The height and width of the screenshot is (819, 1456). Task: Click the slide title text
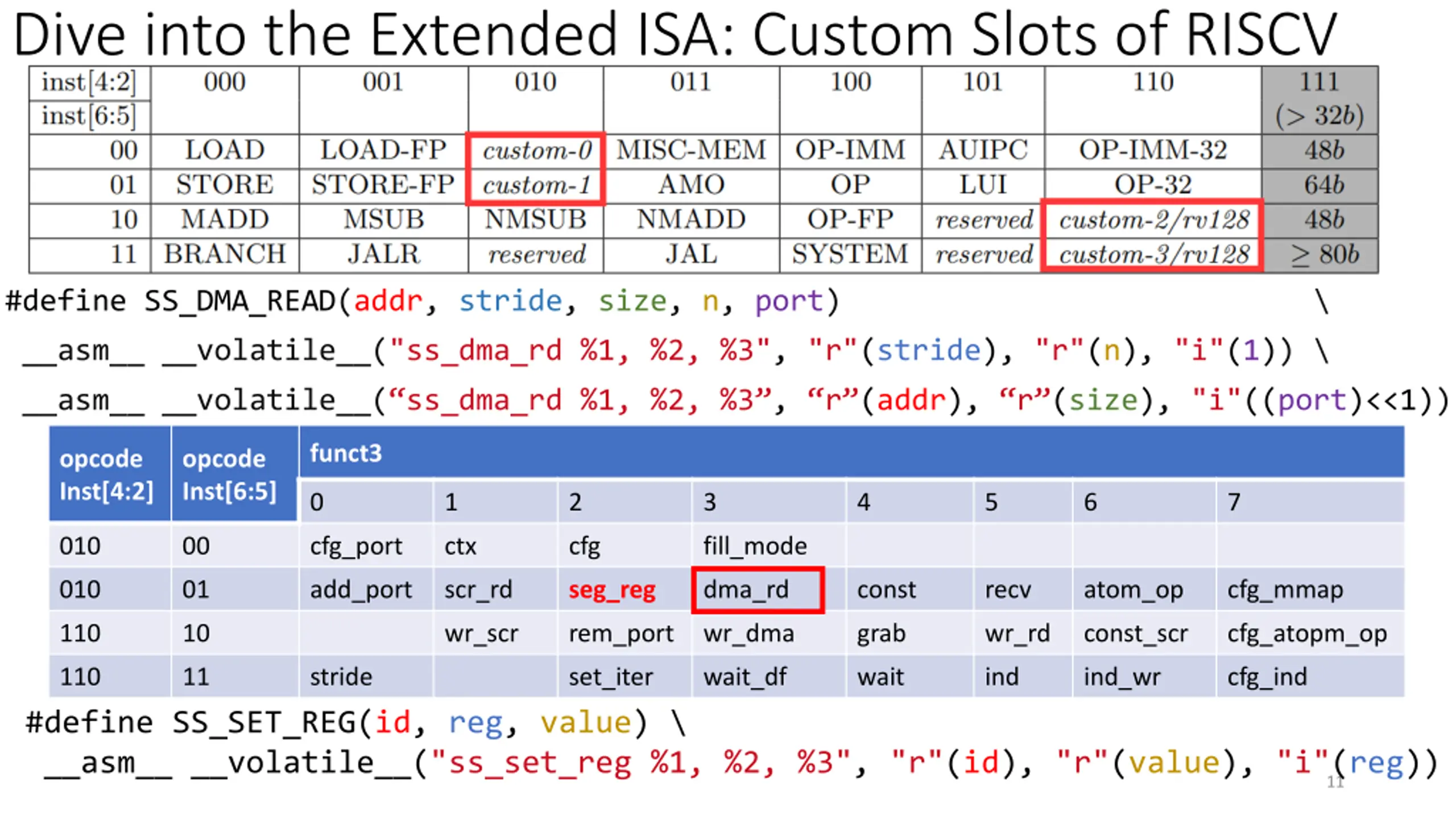675,34
